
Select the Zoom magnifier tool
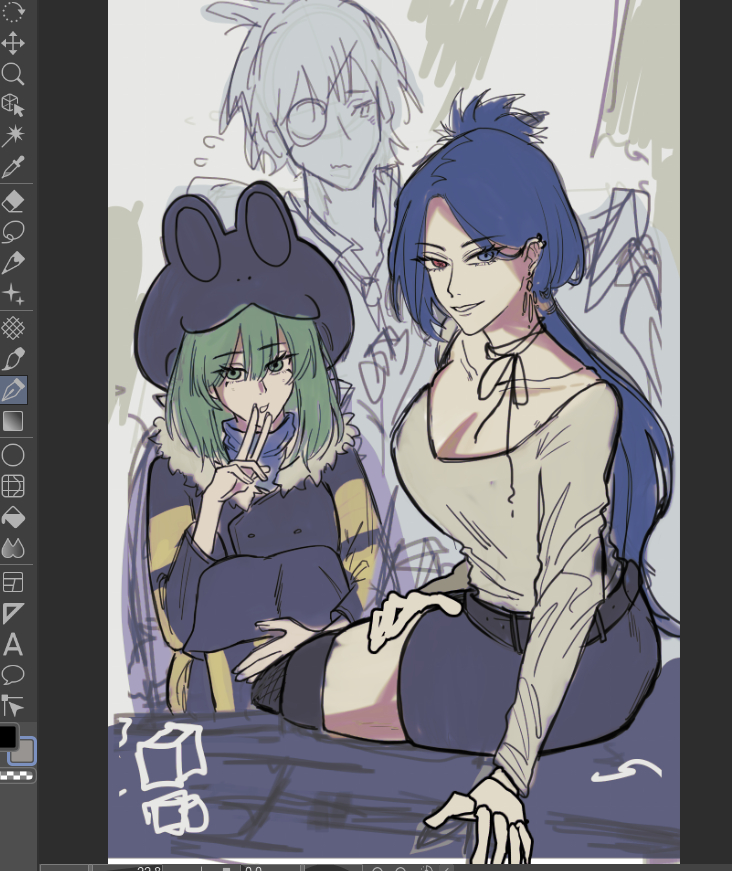point(13,74)
